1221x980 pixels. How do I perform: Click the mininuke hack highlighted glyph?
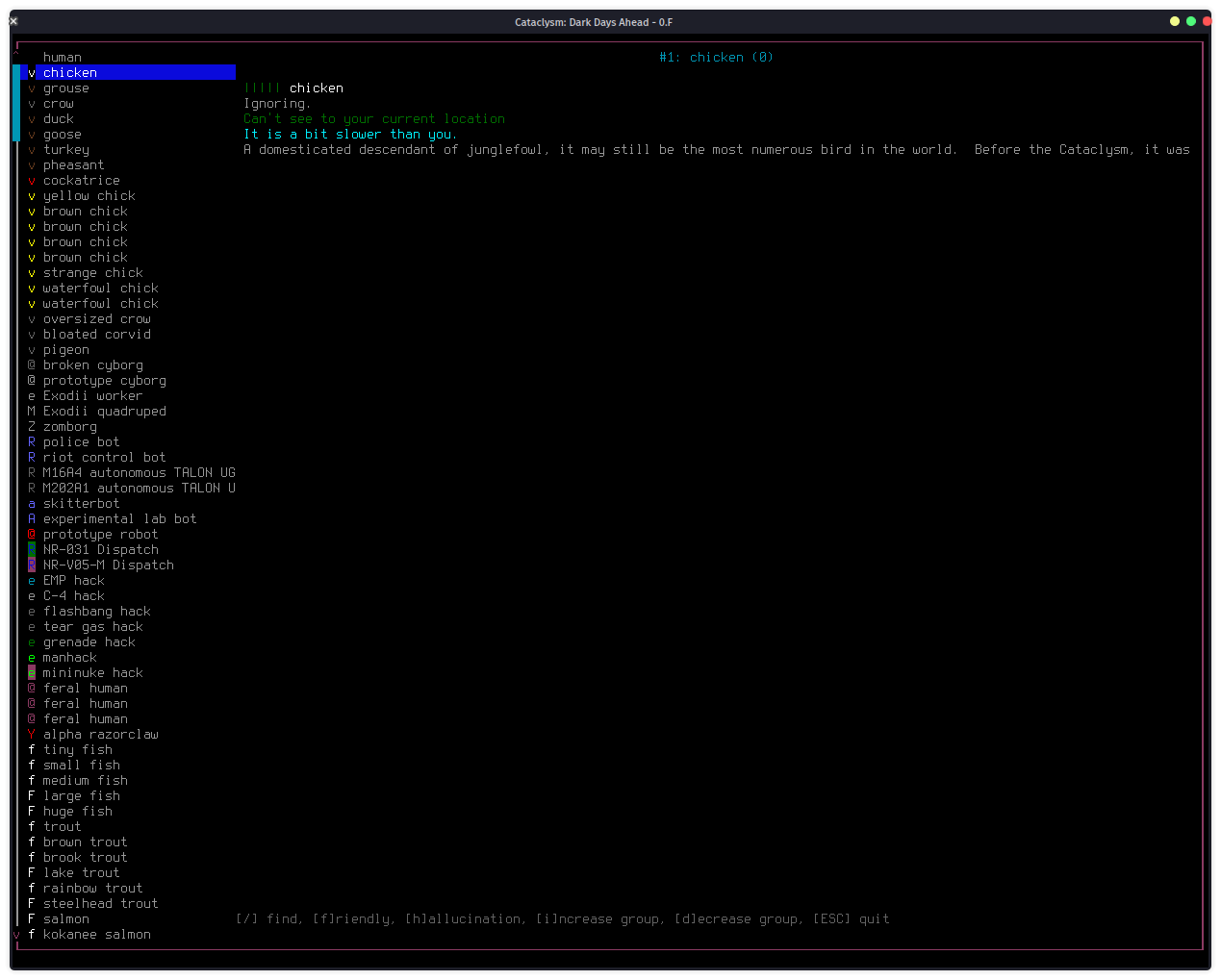(31, 672)
